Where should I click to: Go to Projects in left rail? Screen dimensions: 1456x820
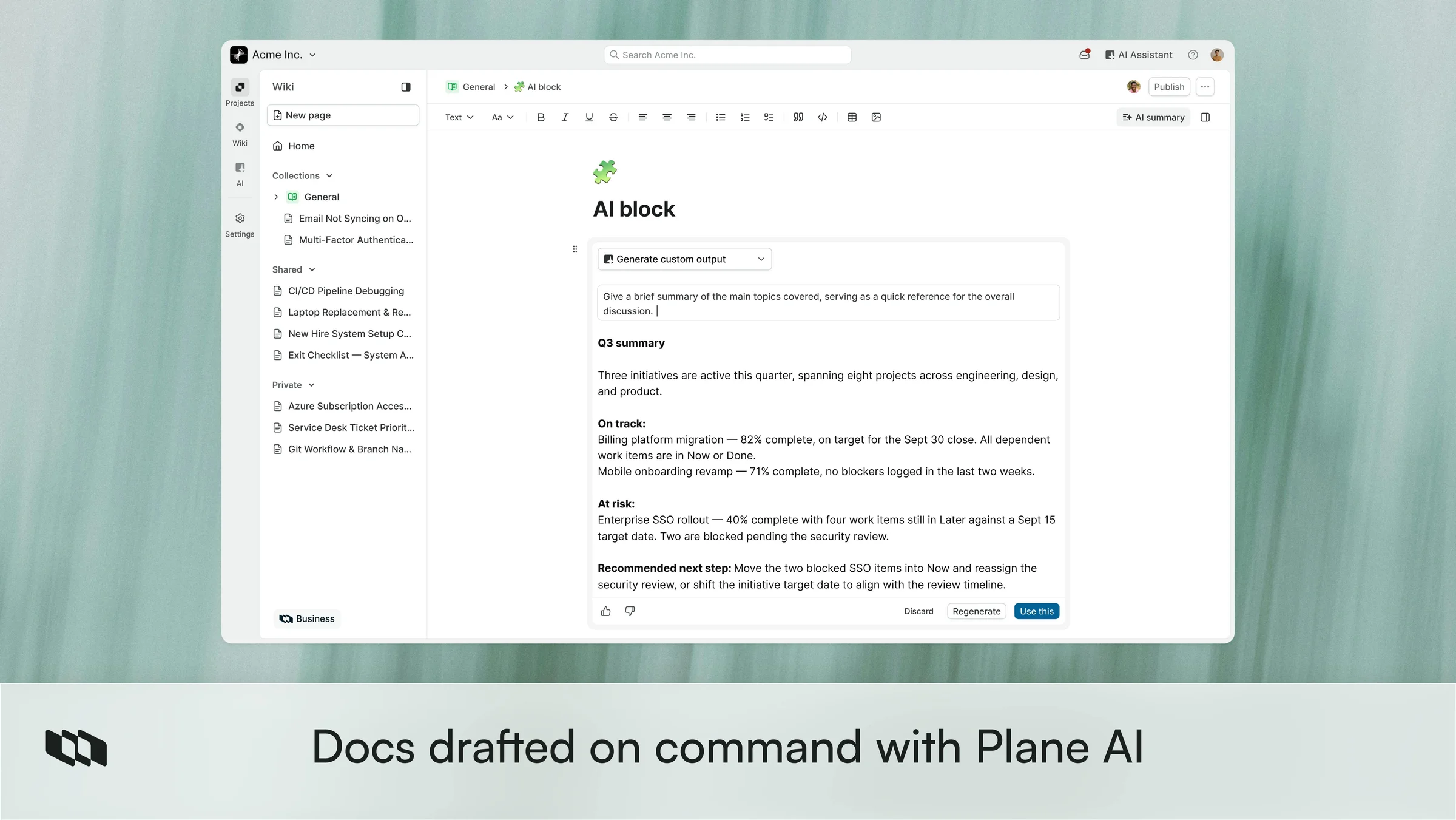[x=240, y=93]
